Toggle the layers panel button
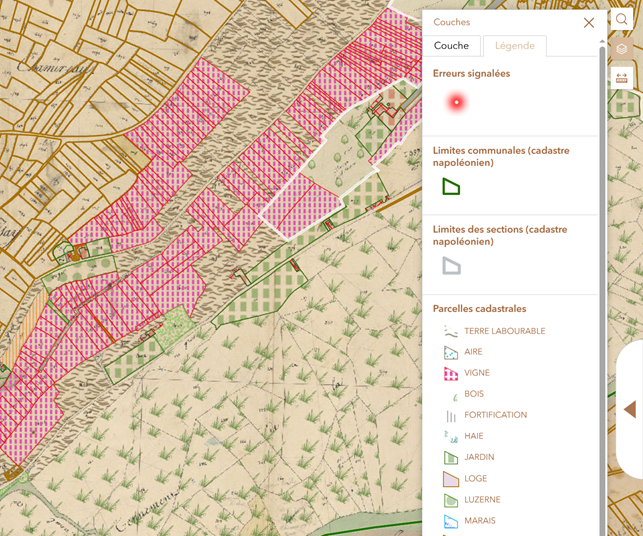643x536 pixels. [x=622, y=49]
